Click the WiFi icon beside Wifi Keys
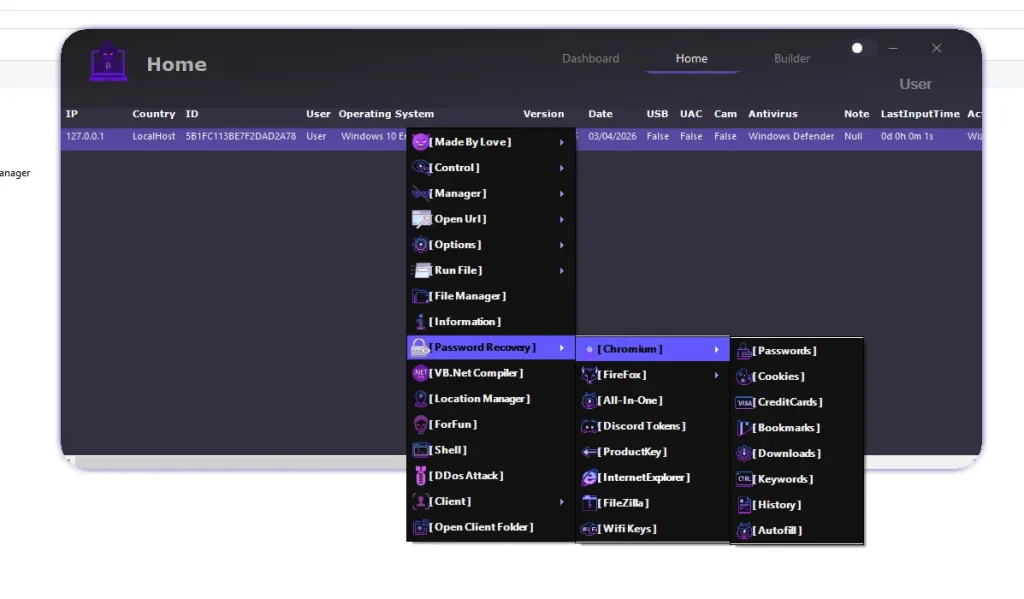The height and width of the screenshot is (599, 1024). pos(589,529)
